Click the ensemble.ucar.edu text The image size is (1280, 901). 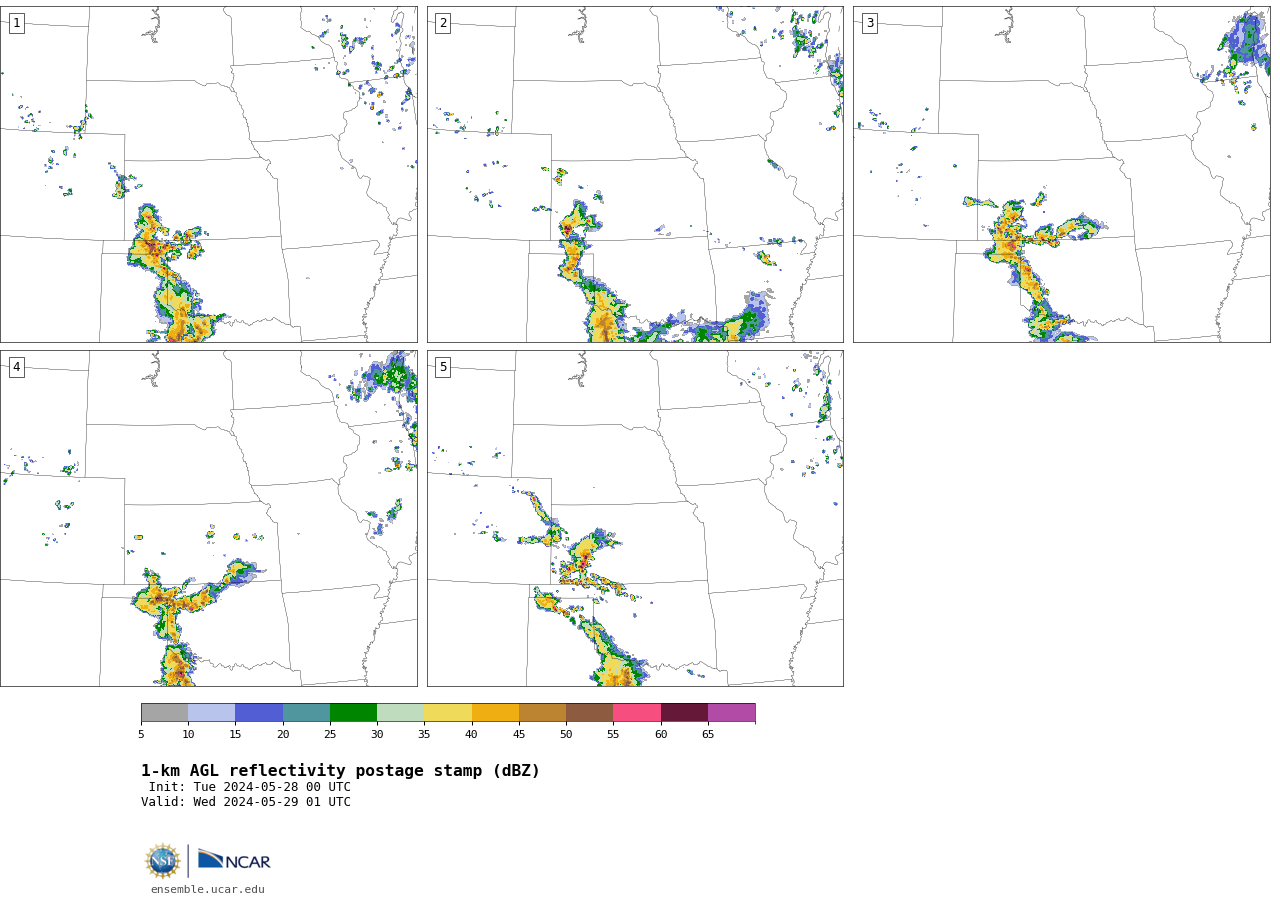[x=208, y=890]
